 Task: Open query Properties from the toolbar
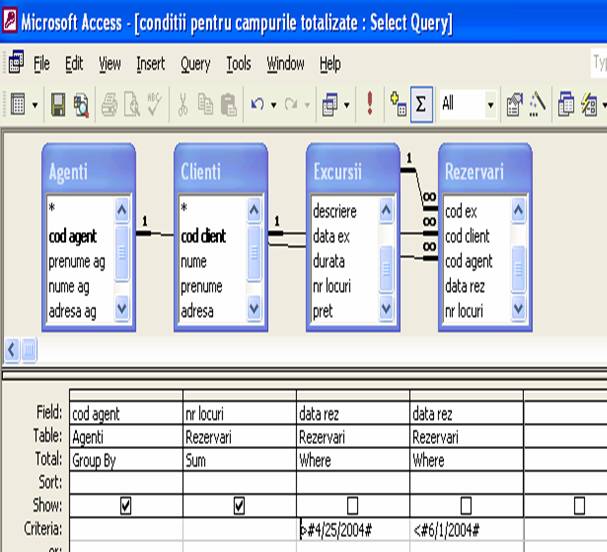[516, 103]
